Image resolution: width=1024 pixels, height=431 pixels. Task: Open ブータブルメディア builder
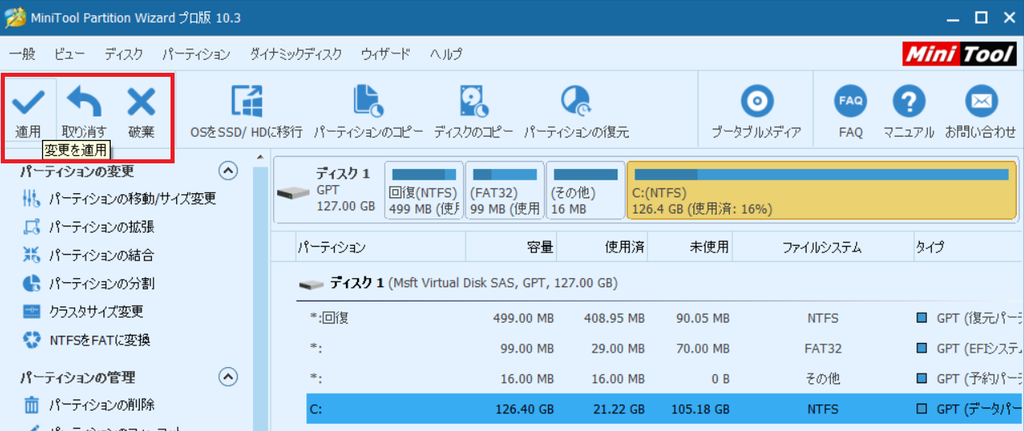pyautogui.click(x=756, y=112)
